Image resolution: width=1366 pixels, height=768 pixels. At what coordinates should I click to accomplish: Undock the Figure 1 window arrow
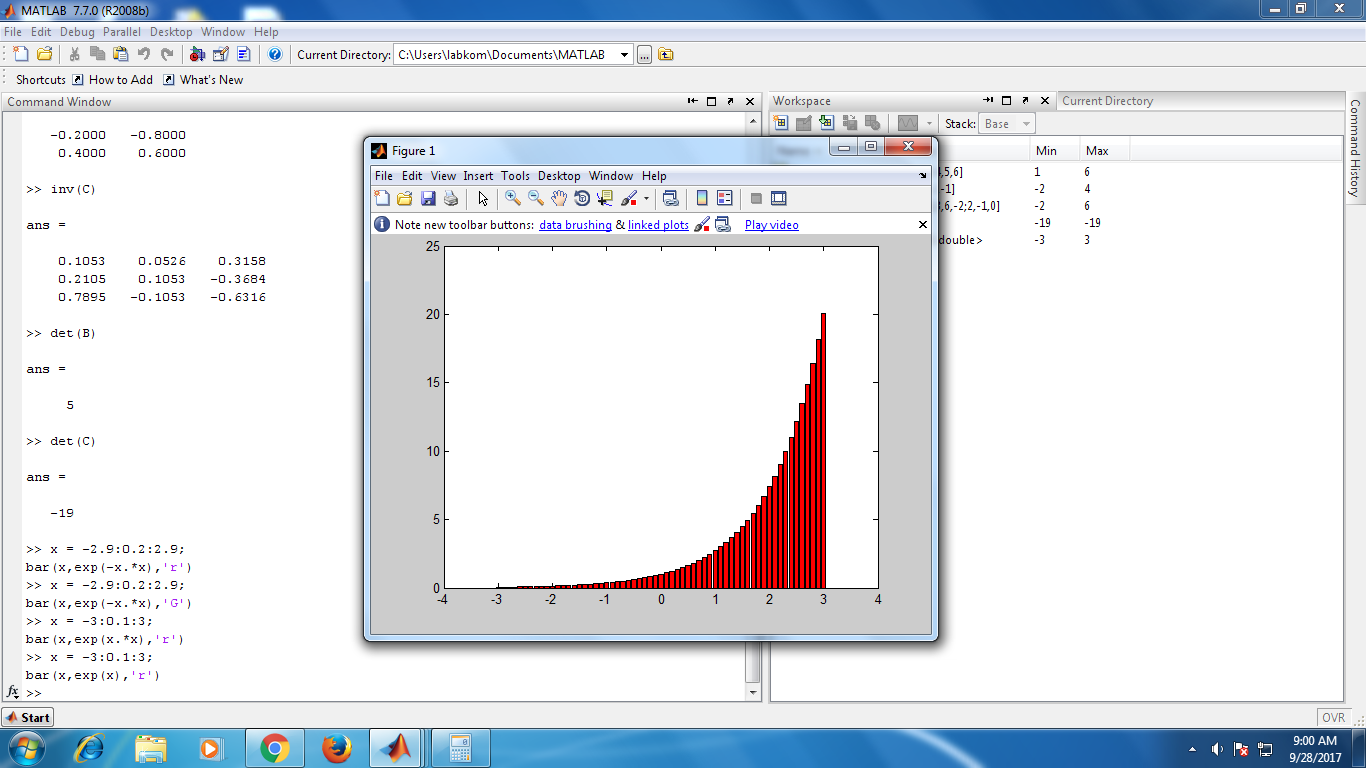(x=923, y=176)
